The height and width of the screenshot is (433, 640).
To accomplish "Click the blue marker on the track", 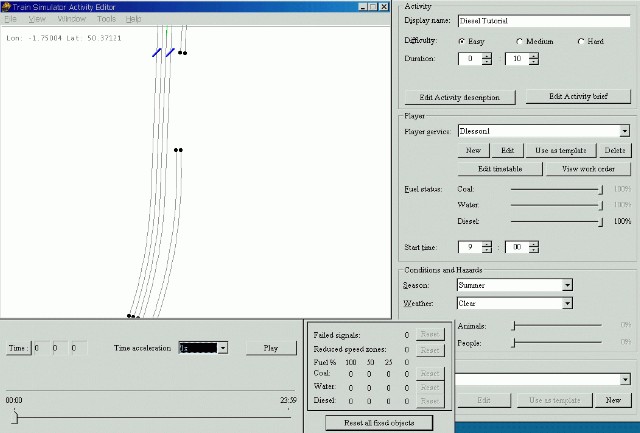I will (x=158, y=52).
